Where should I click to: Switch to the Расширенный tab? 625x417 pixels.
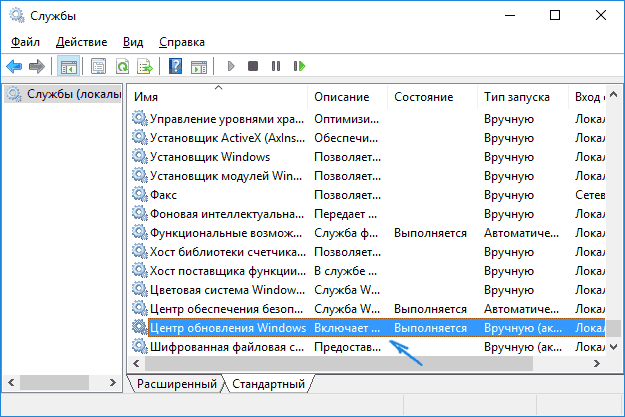[x=176, y=384]
